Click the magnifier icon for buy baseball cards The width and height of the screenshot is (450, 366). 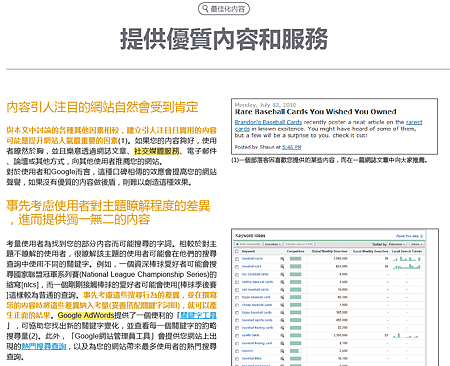tap(282, 274)
